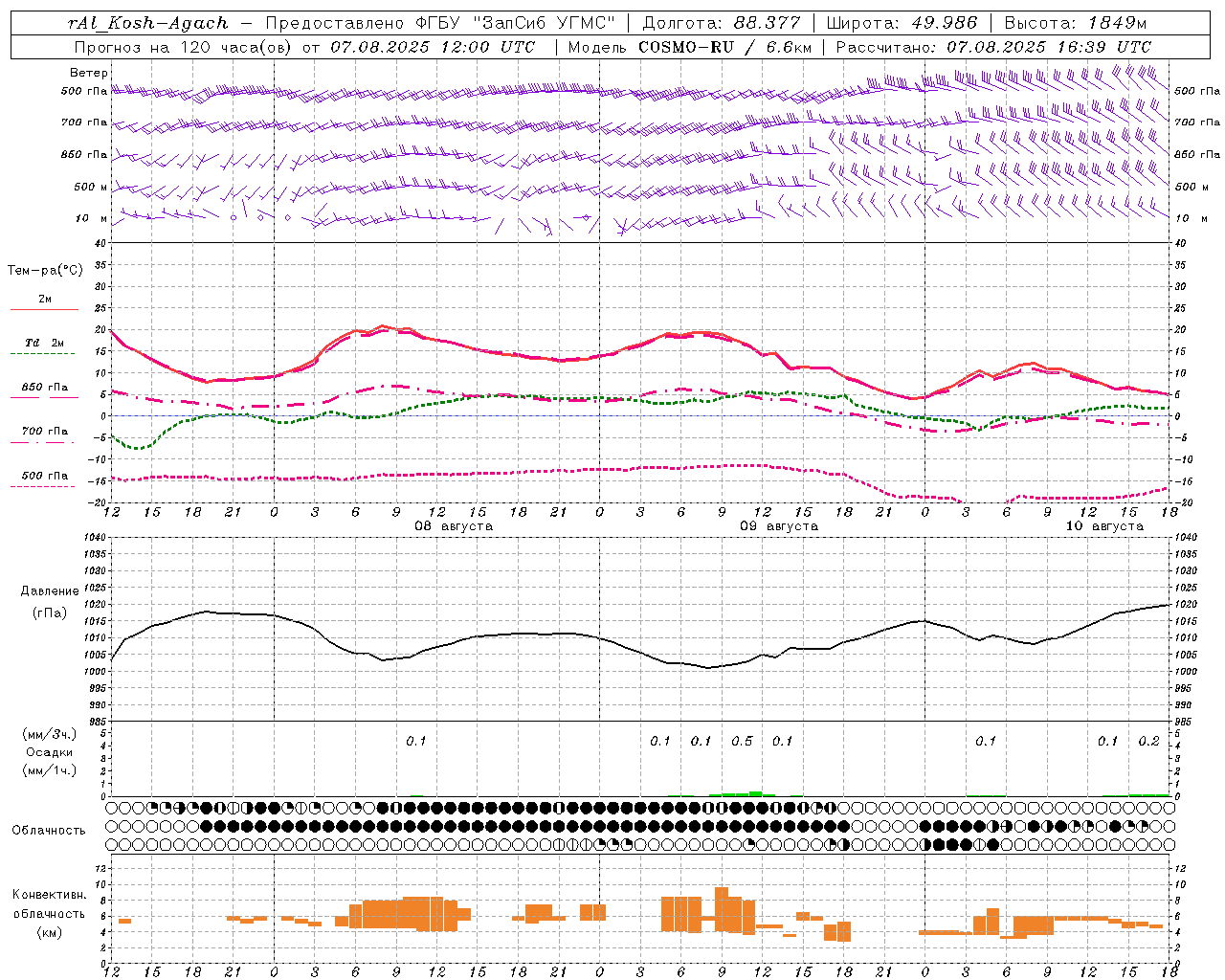Click the '2м' temperature legend entry
The height and width of the screenshot is (980, 1225).
pyautogui.click(x=45, y=300)
